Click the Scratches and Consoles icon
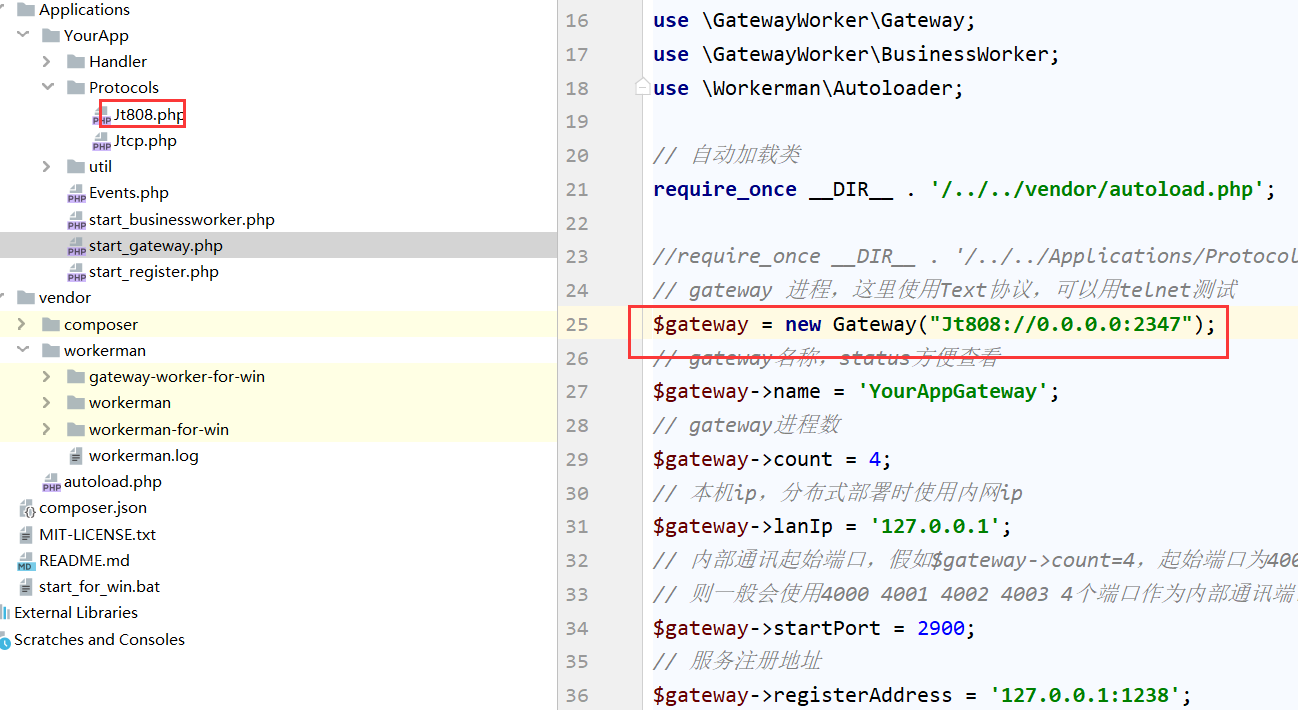This screenshot has height=710, width=1298. click(x=4, y=639)
